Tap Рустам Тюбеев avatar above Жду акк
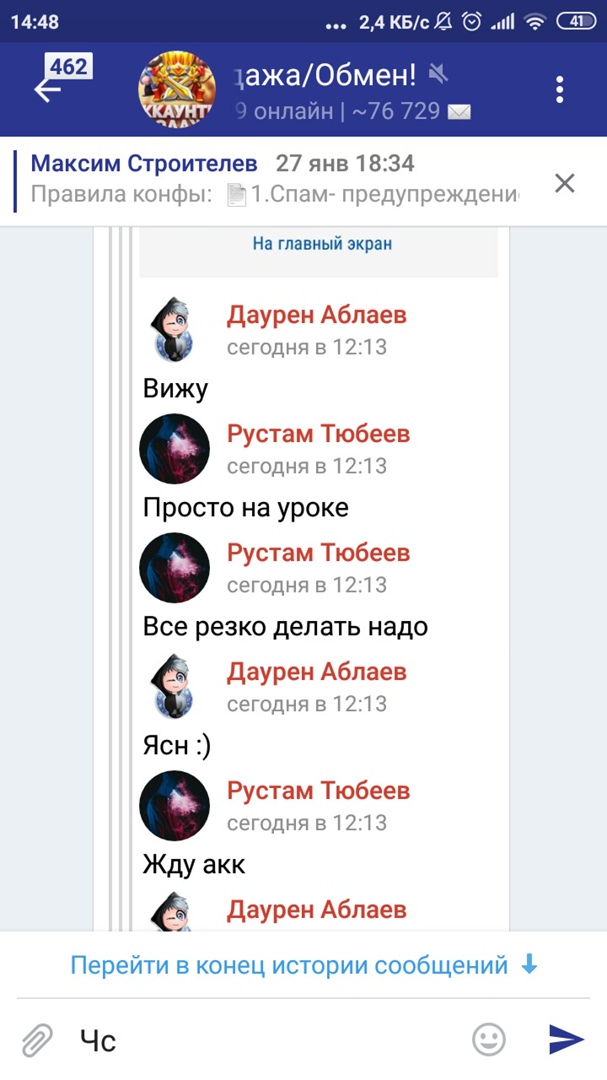The image size is (607, 1080). click(174, 805)
